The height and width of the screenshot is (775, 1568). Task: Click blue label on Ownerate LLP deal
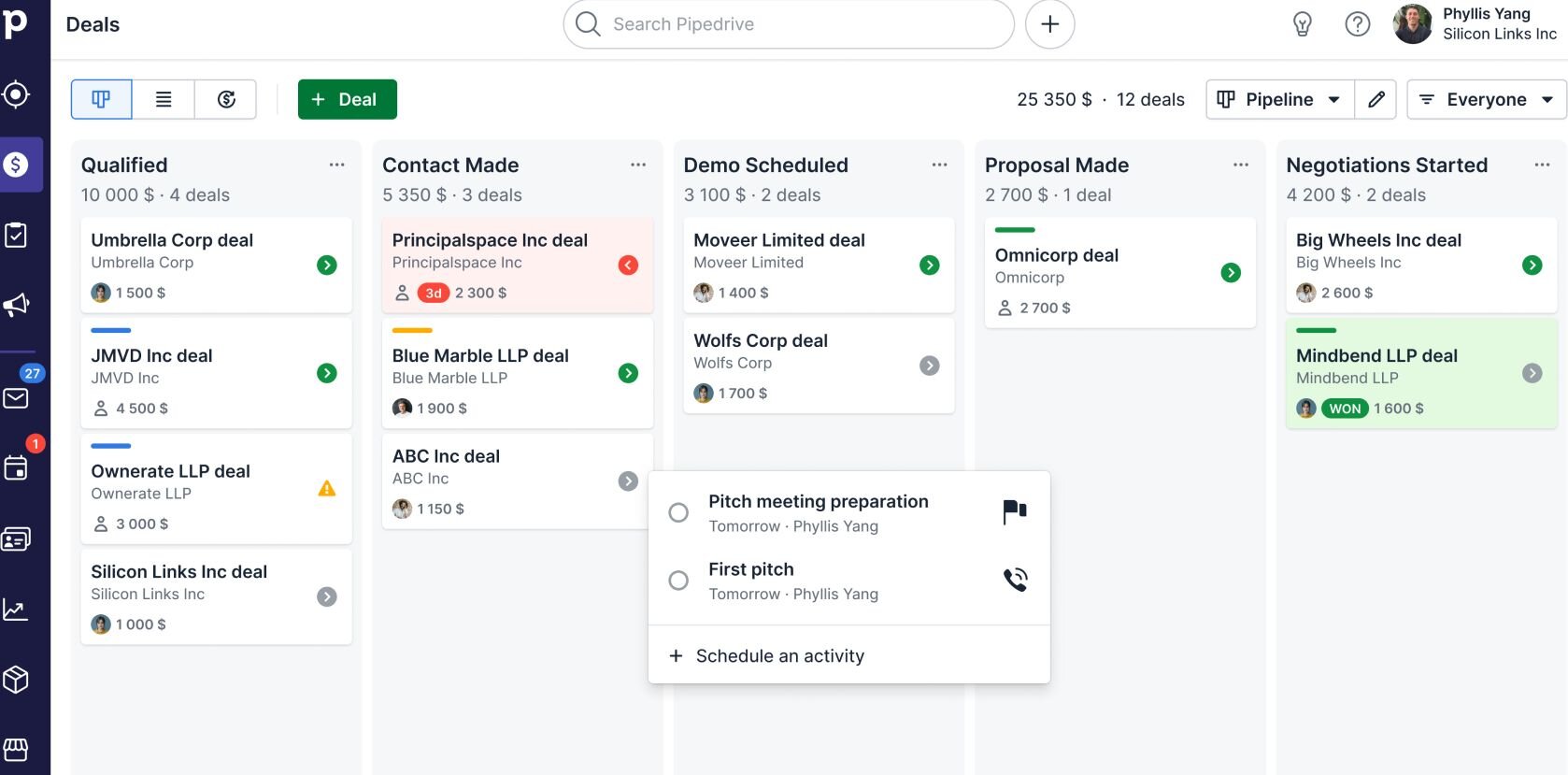coord(111,446)
